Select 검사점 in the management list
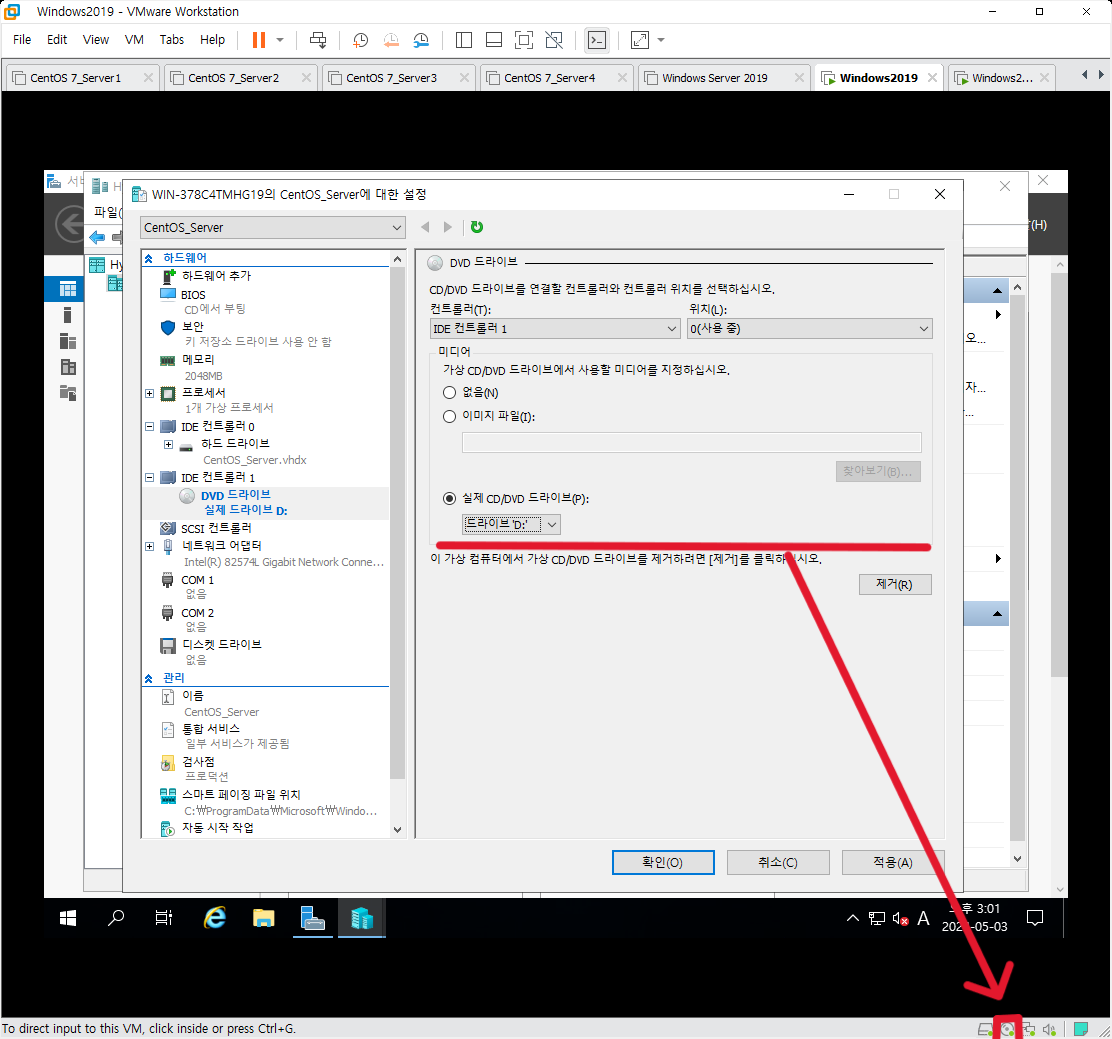1112x1039 pixels. point(198,762)
